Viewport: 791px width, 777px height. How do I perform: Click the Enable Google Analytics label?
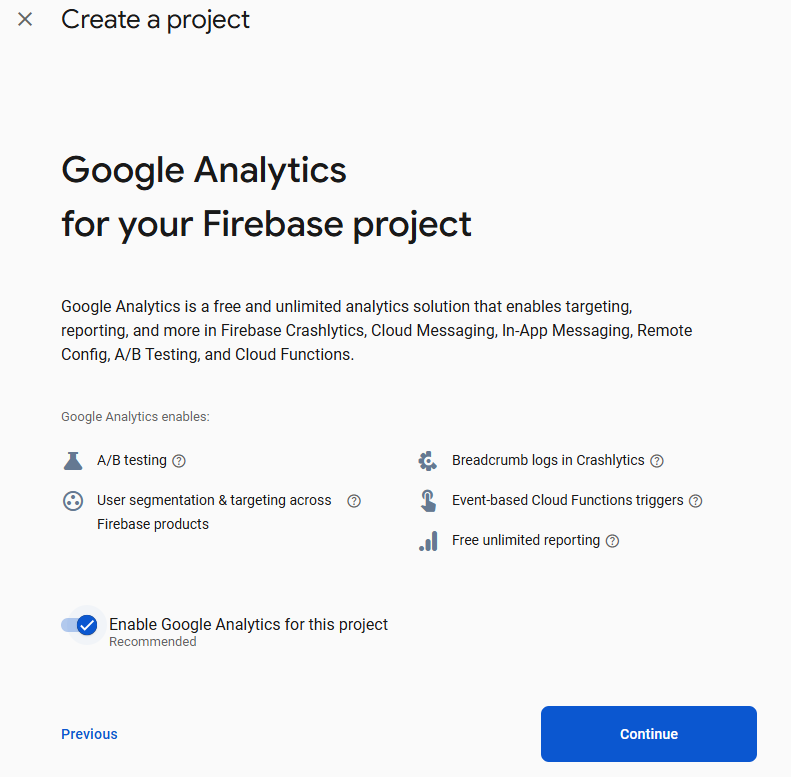[248, 625]
